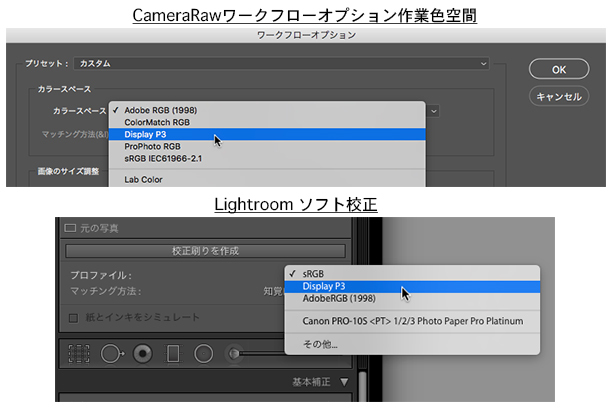Open the プリセット カスタム dropdown

click(282, 63)
